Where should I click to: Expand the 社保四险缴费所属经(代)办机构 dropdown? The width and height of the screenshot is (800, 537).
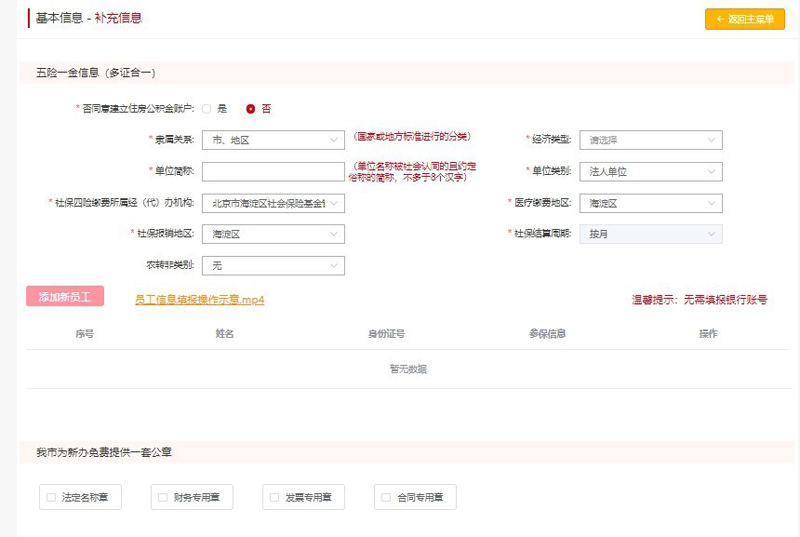pos(273,203)
